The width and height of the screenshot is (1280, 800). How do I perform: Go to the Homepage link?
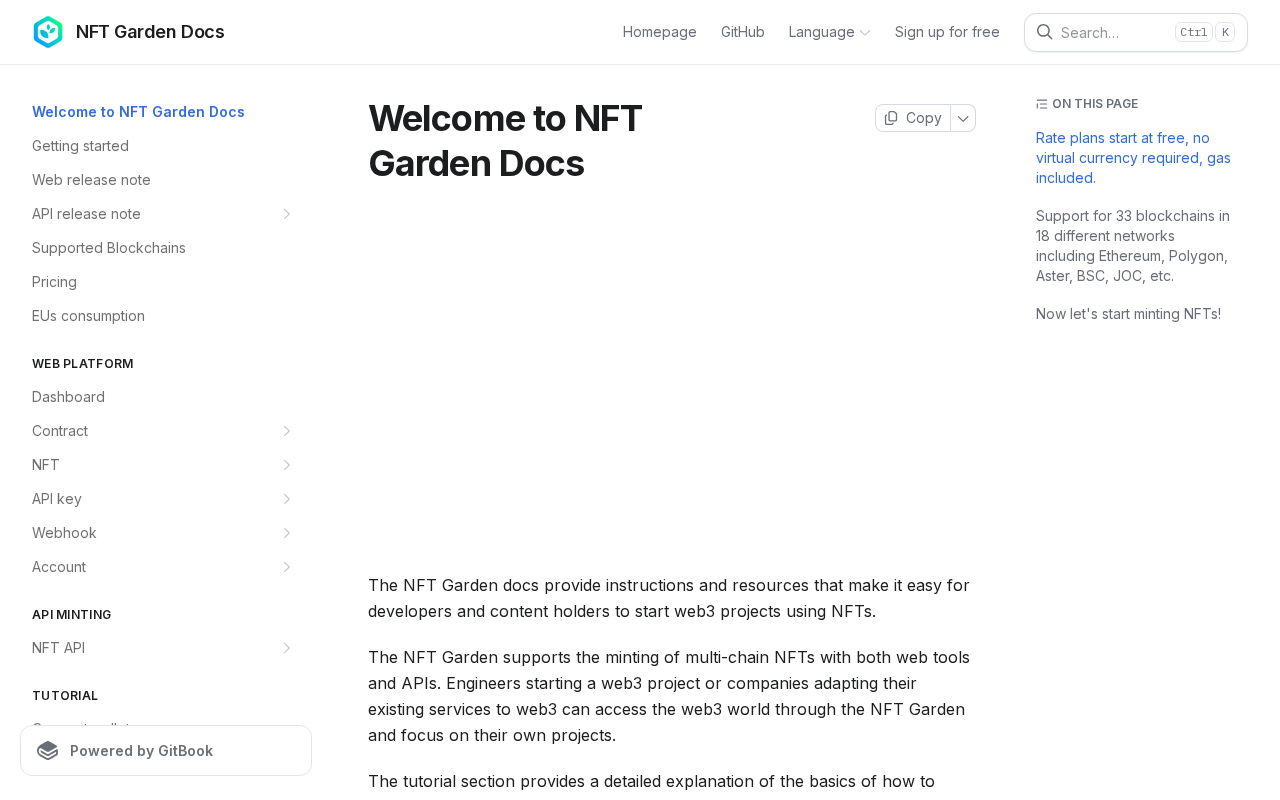660,32
